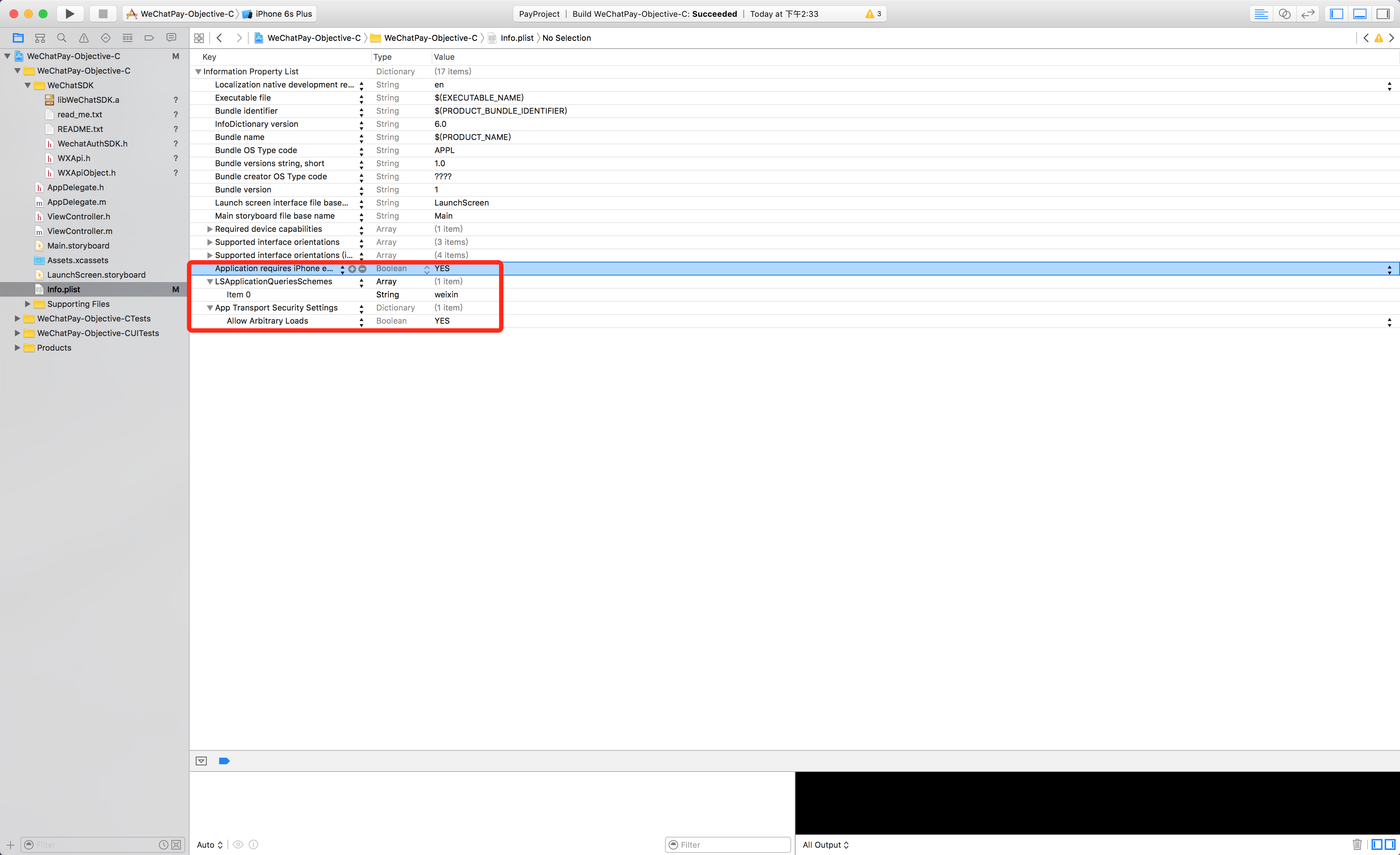
Task: Collapse the LSApplicationQueriesSchemes array
Action: 210,282
